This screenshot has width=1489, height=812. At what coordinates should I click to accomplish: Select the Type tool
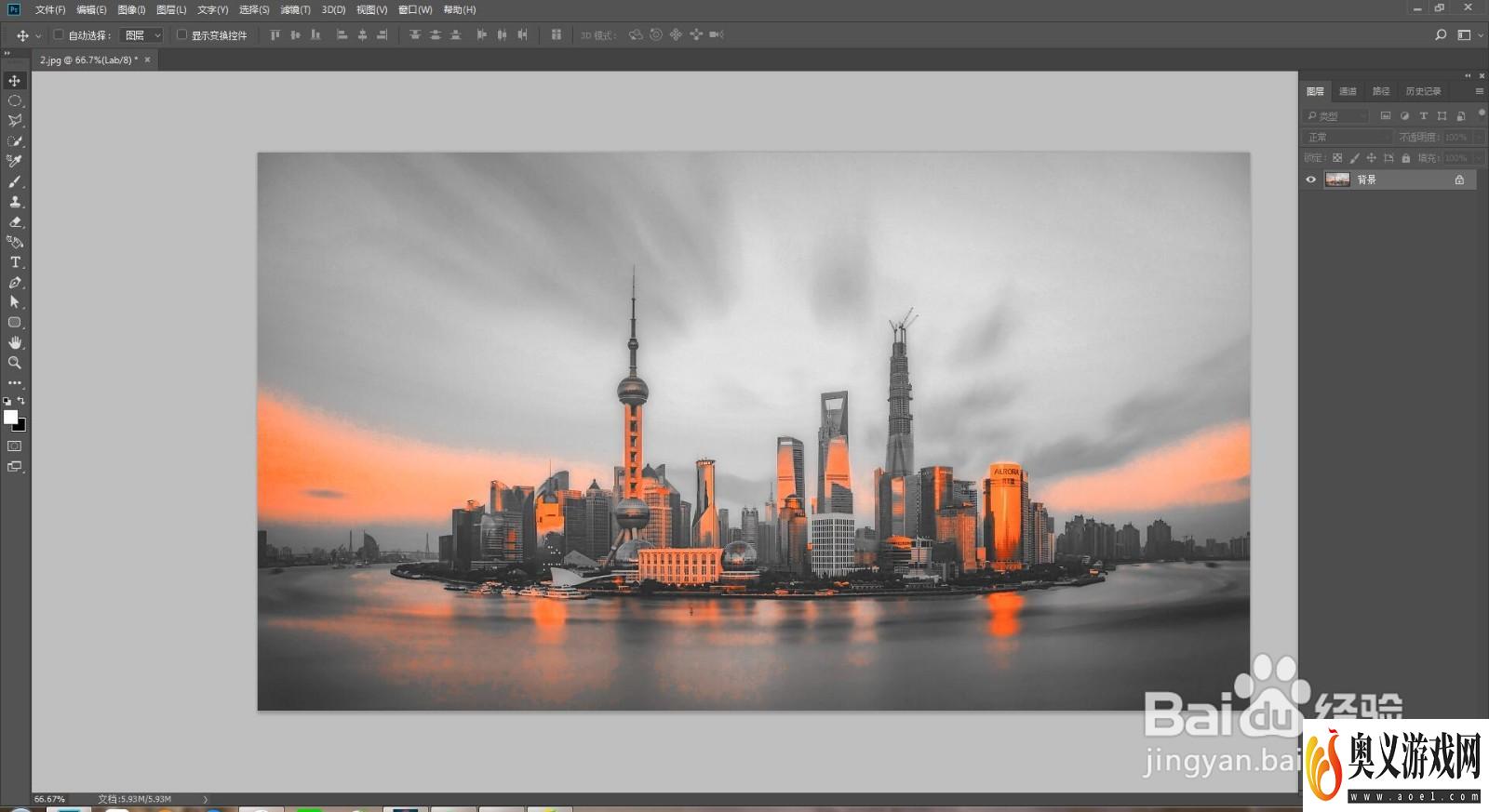pyautogui.click(x=15, y=262)
